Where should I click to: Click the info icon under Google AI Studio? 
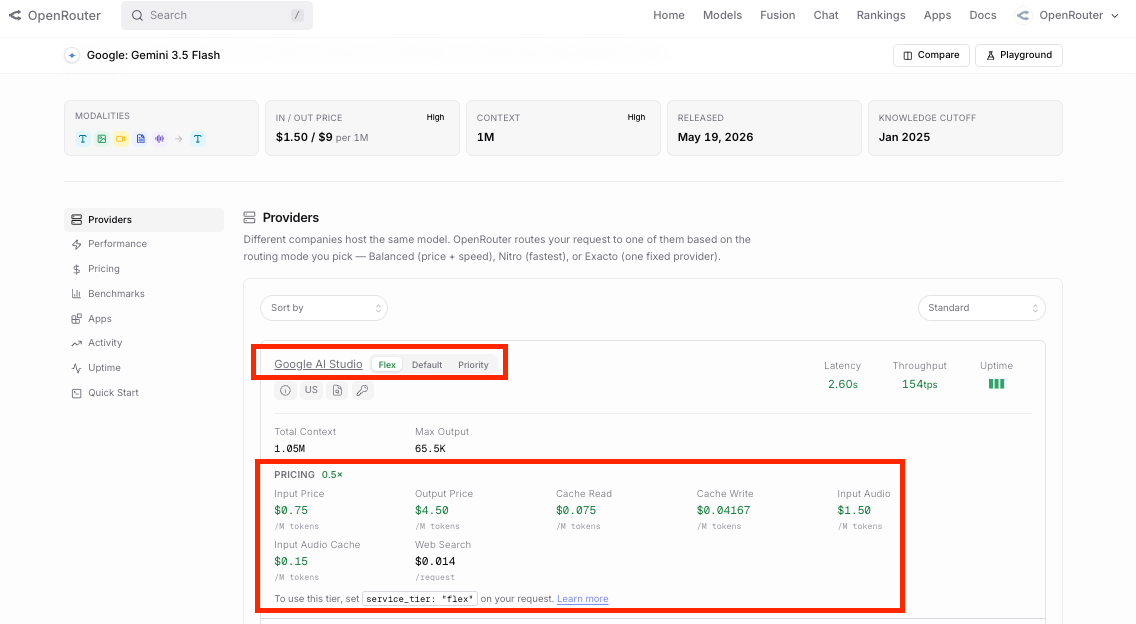coord(285,391)
